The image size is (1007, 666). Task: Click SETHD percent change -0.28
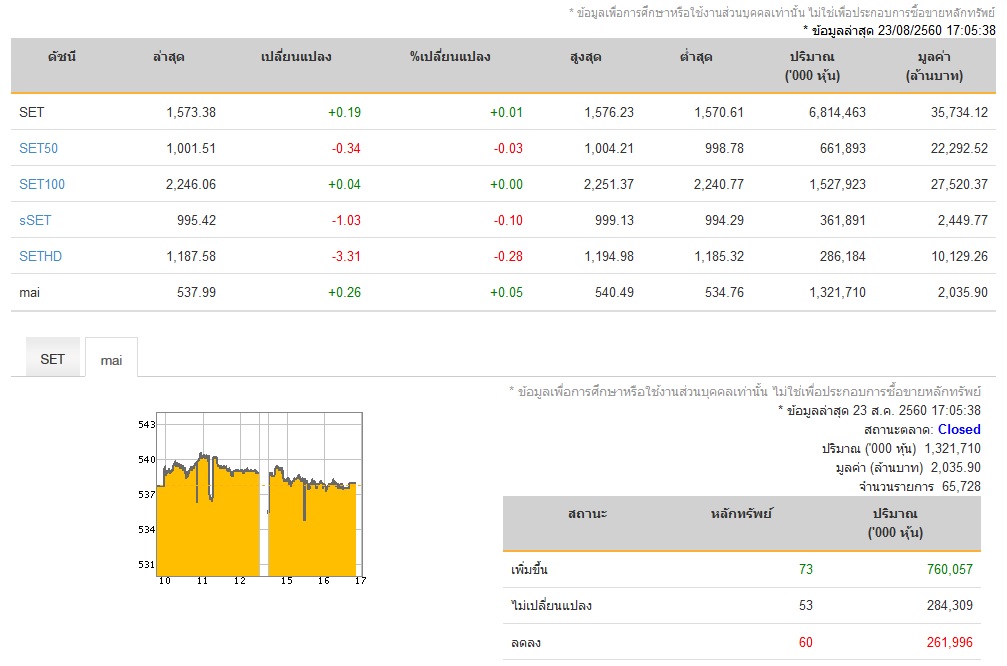point(508,256)
